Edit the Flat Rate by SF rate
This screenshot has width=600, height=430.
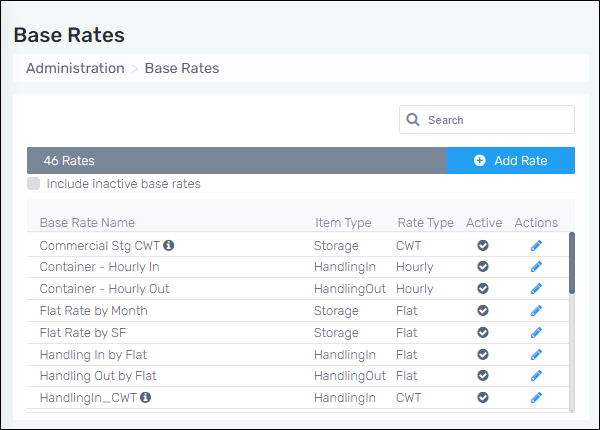[x=536, y=333]
